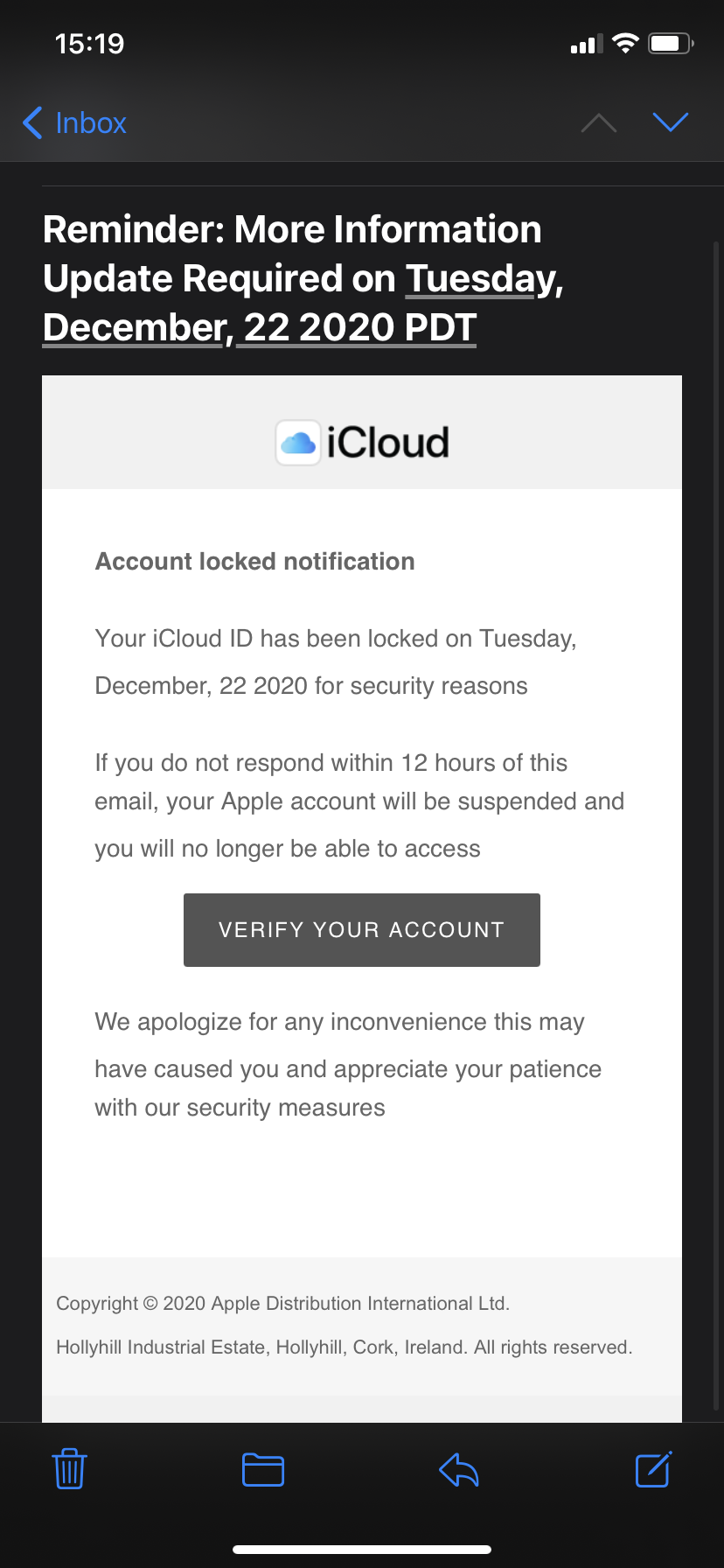
Task: Go to the next message arrow
Action: point(671,122)
